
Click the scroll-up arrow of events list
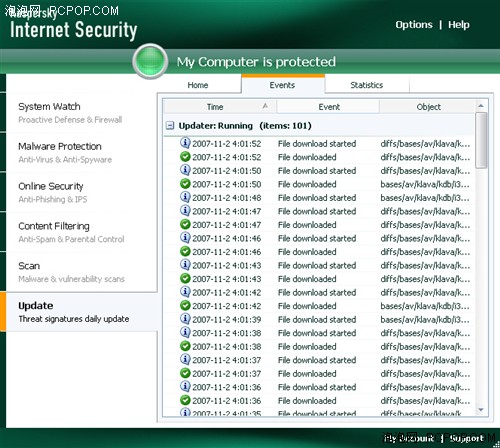coord(481,106)
